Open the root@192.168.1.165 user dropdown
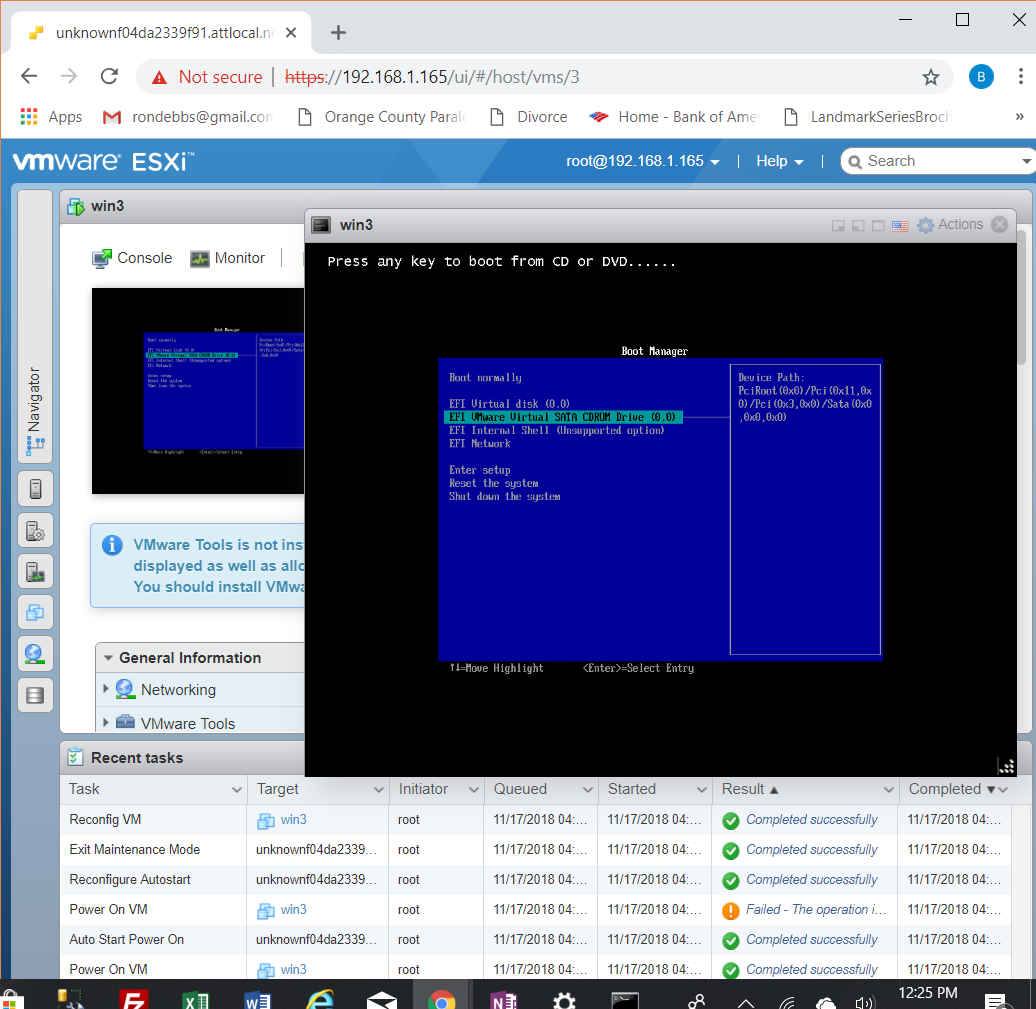The height and width of the screenshot is (1009, 1036). coord(642,161)
